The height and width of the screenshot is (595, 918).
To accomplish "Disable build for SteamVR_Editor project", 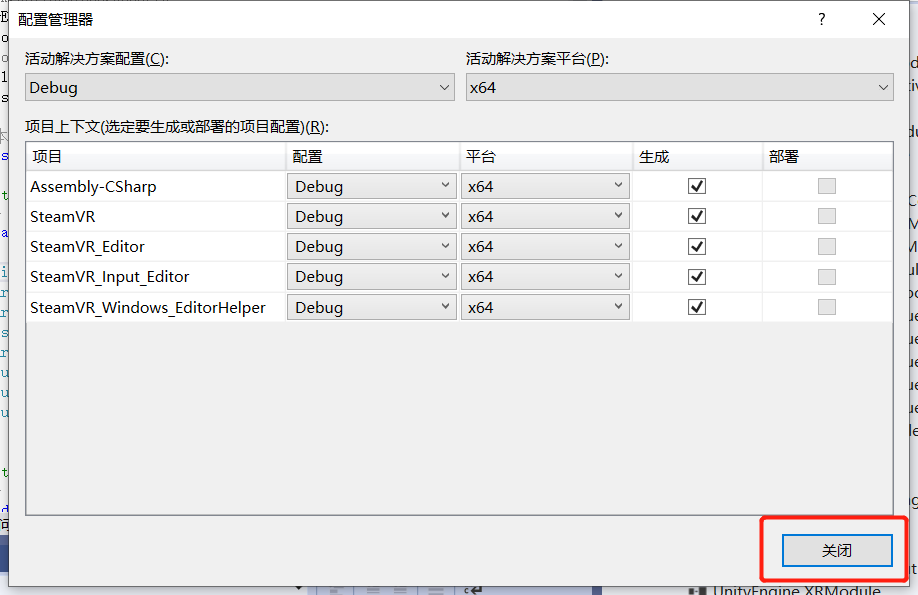I will point(697,246).
